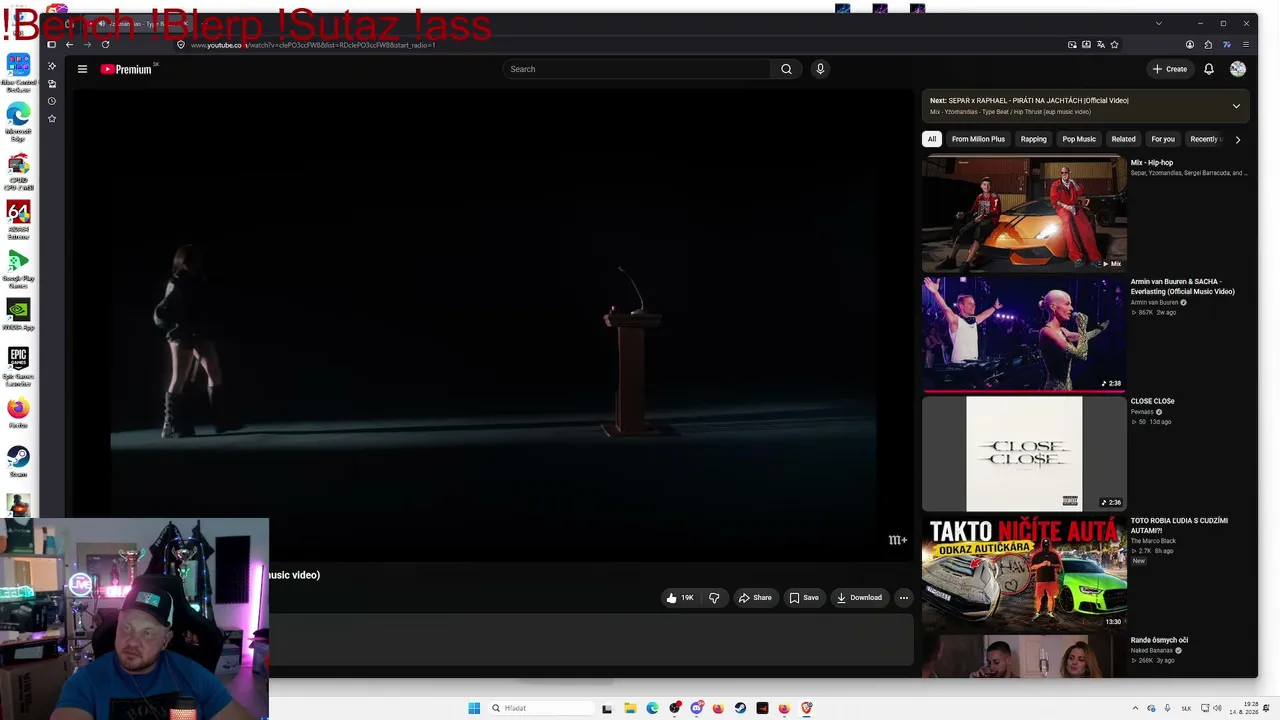
Task: Show more filter chips with arrow
Action: click(1238, 139)
